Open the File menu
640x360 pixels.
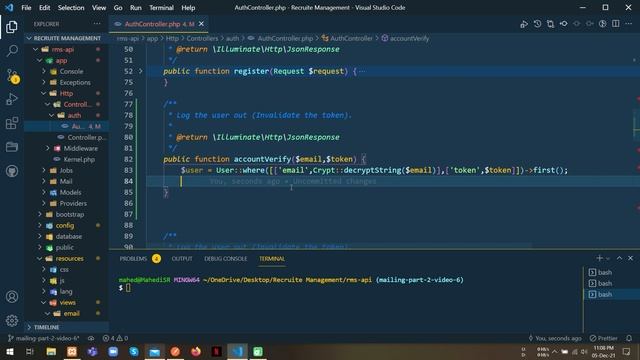(26, 8)
